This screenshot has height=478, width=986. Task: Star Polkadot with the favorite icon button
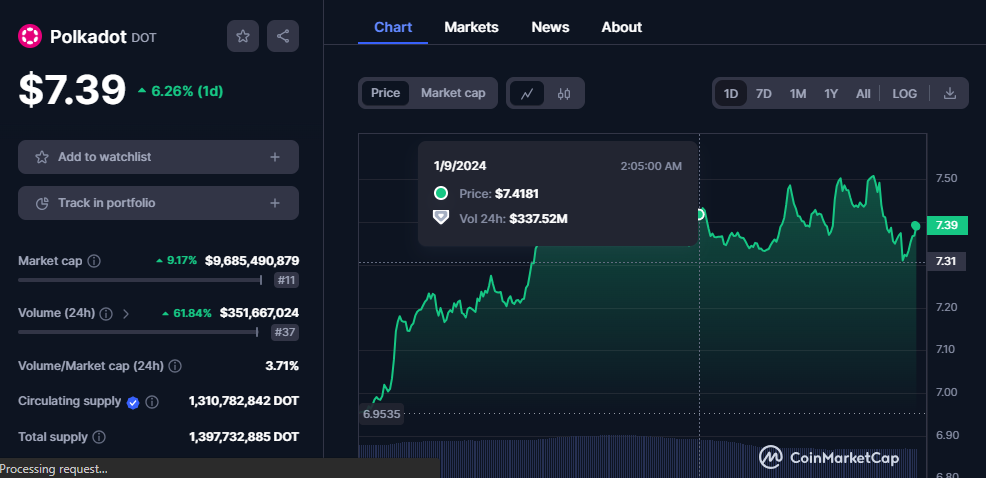(243, 36)
